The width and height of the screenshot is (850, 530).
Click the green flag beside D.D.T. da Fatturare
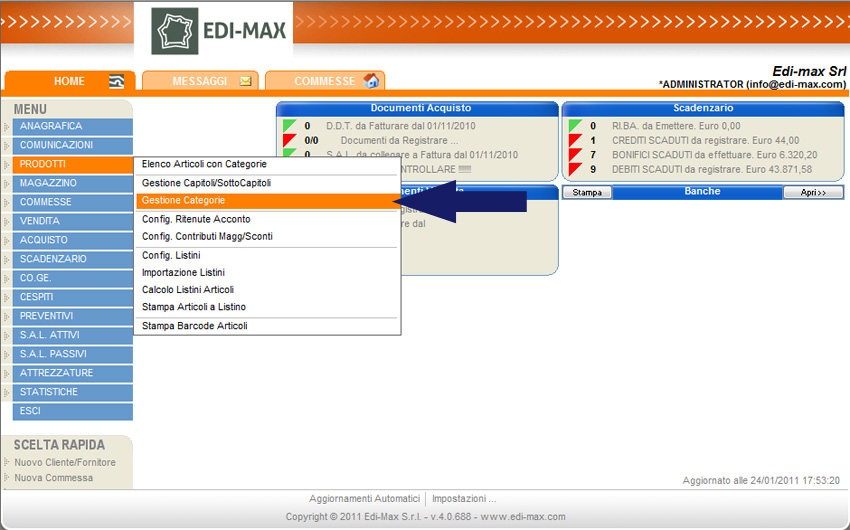point(289,126)
